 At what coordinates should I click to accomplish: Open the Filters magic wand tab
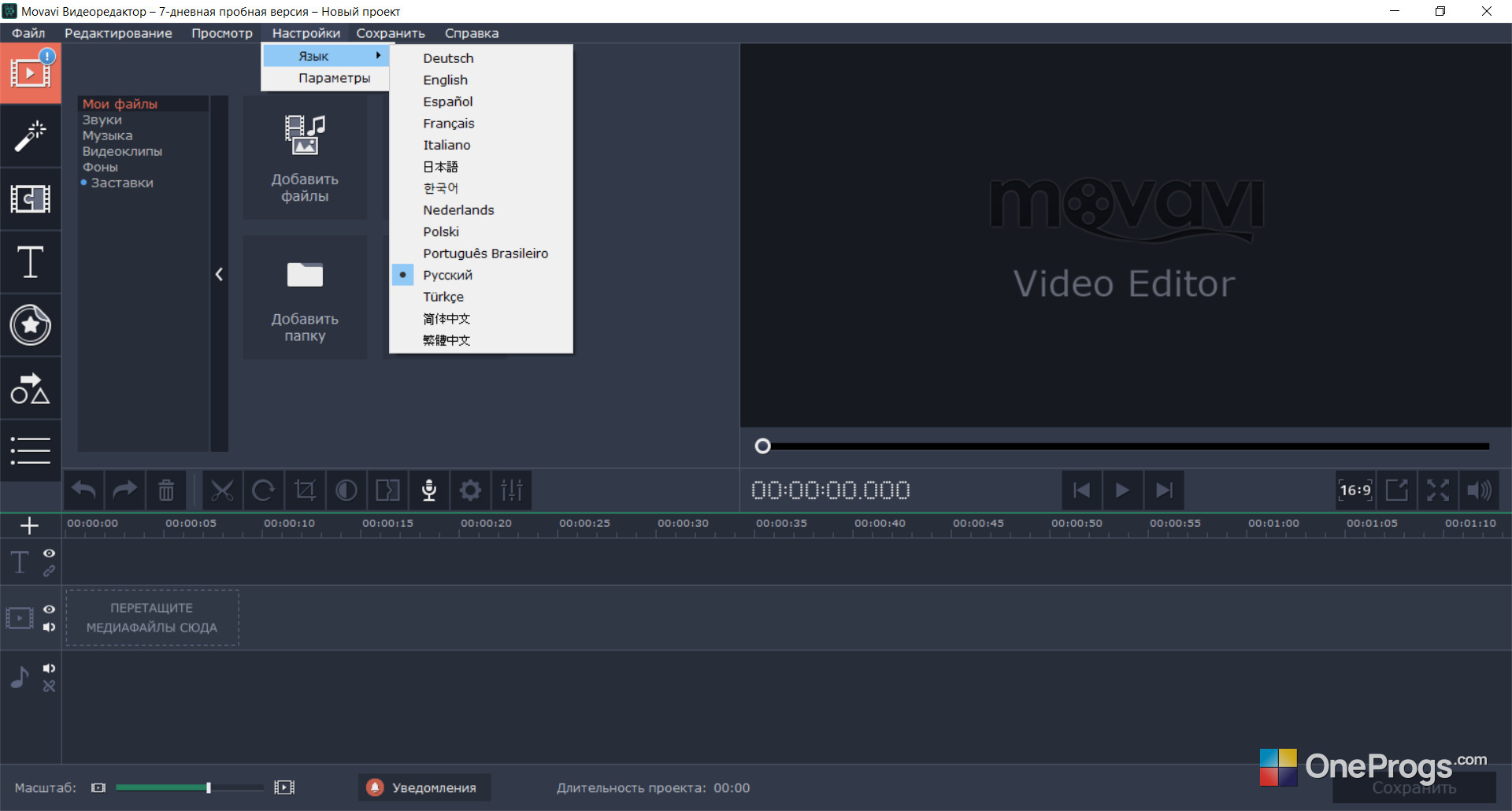point(31,136)
